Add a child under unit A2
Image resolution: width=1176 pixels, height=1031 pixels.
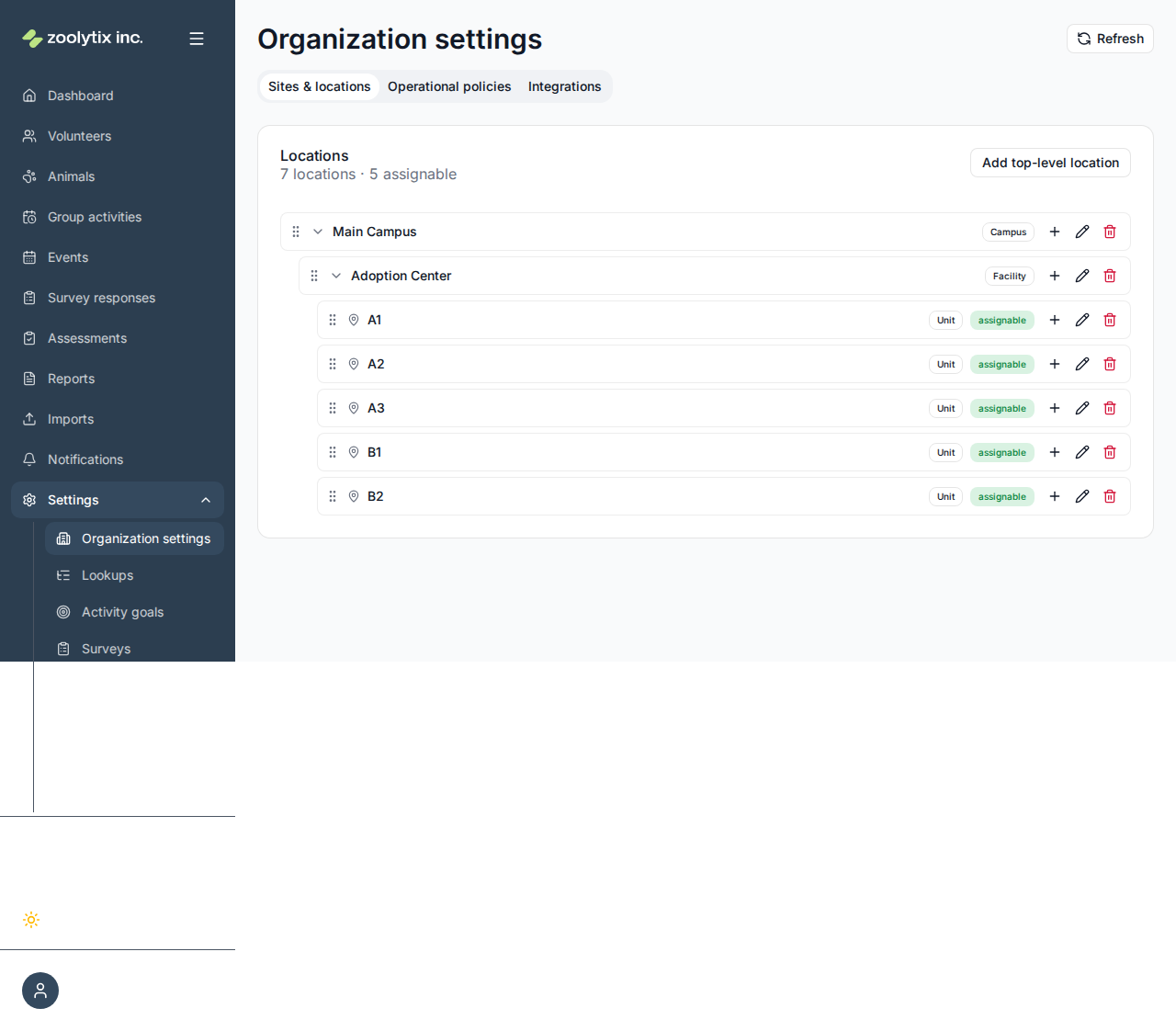tap(1055, 364)
